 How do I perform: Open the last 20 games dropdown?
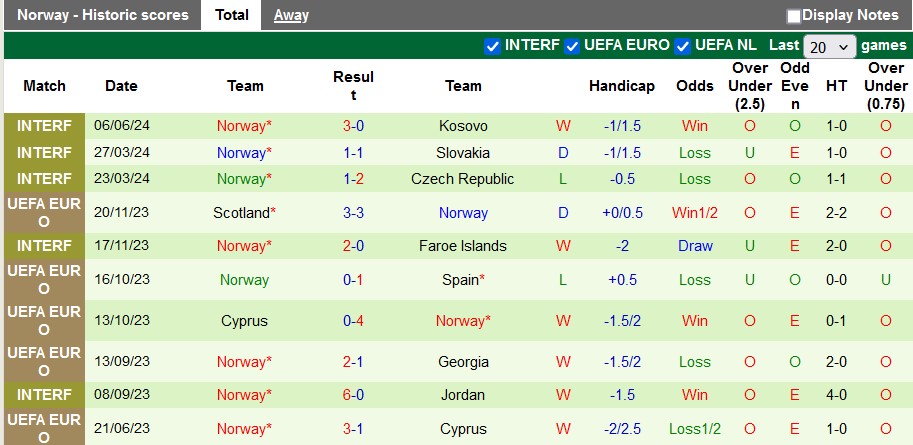point(830,47)
